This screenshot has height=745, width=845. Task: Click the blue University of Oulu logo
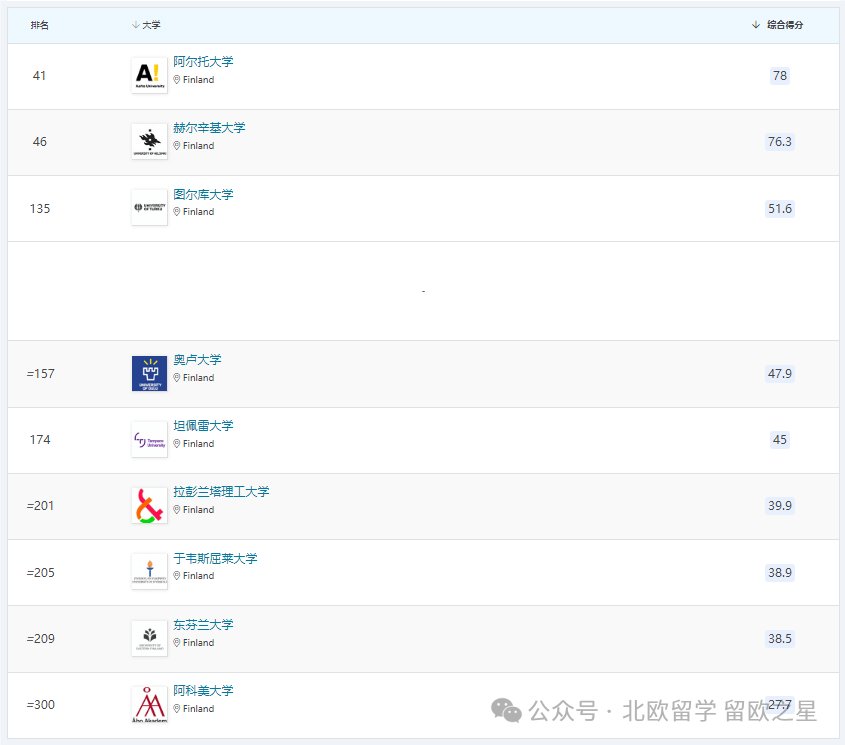coord(149,374)
